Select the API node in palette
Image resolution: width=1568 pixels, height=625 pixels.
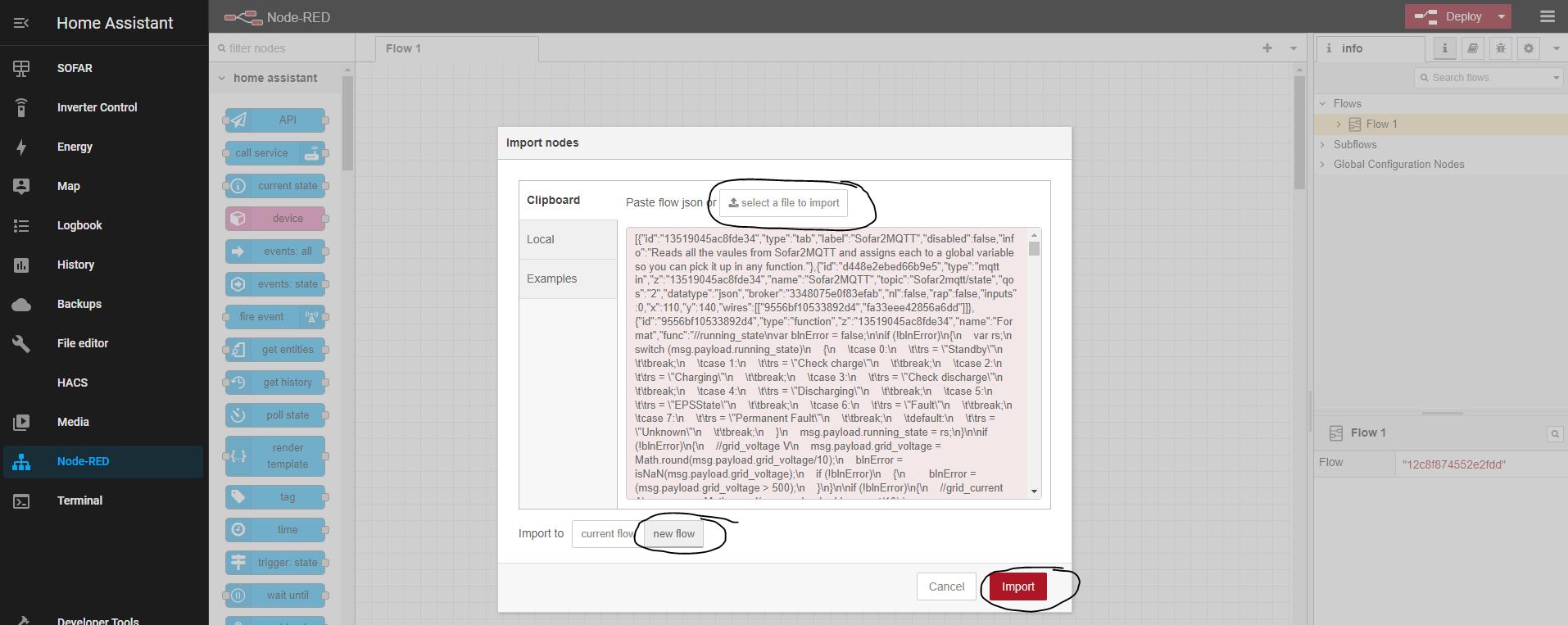click(x=275, y=120)
